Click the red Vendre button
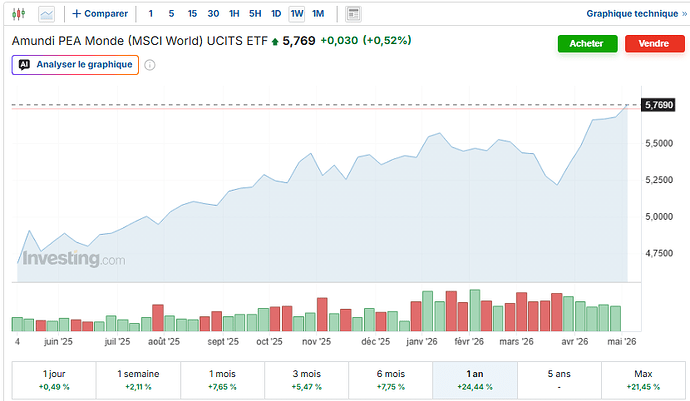Viewport: 690px width, 401px height. (654, 44)
